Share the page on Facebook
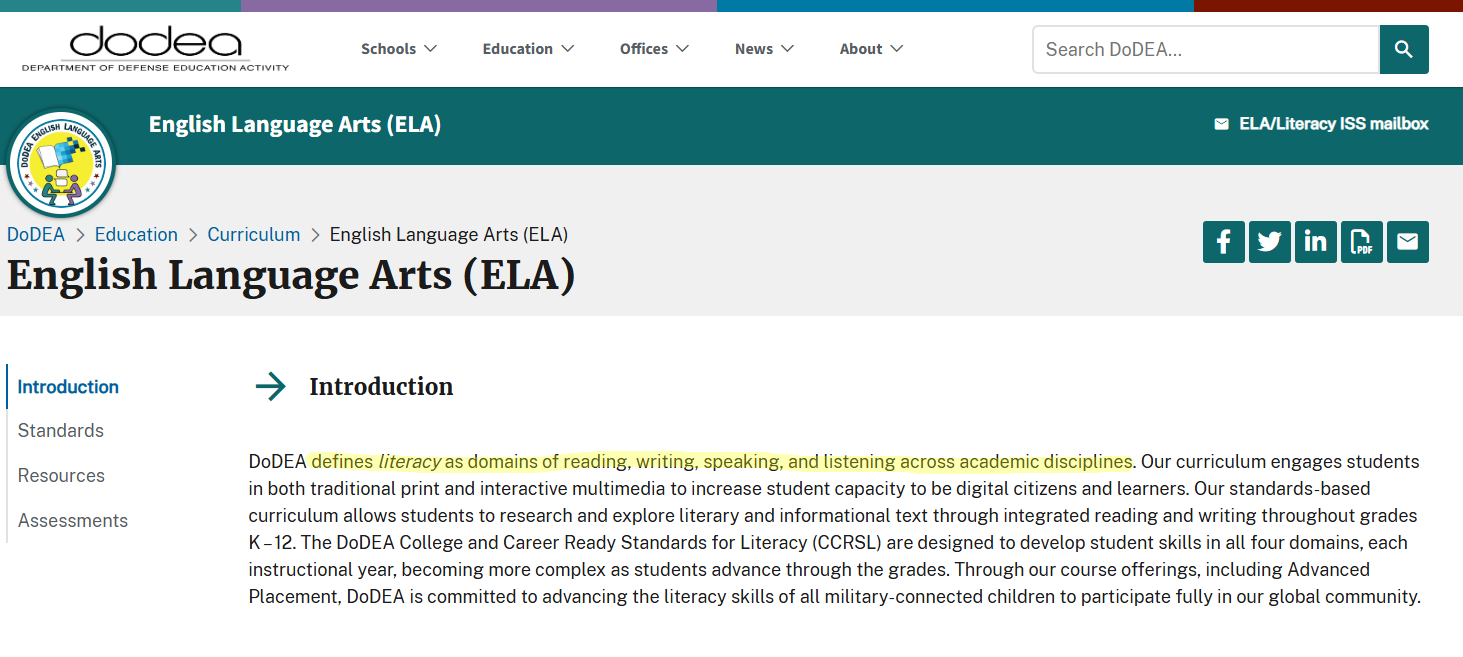This screenshot has height=657, width=1463. [1223, 241]
